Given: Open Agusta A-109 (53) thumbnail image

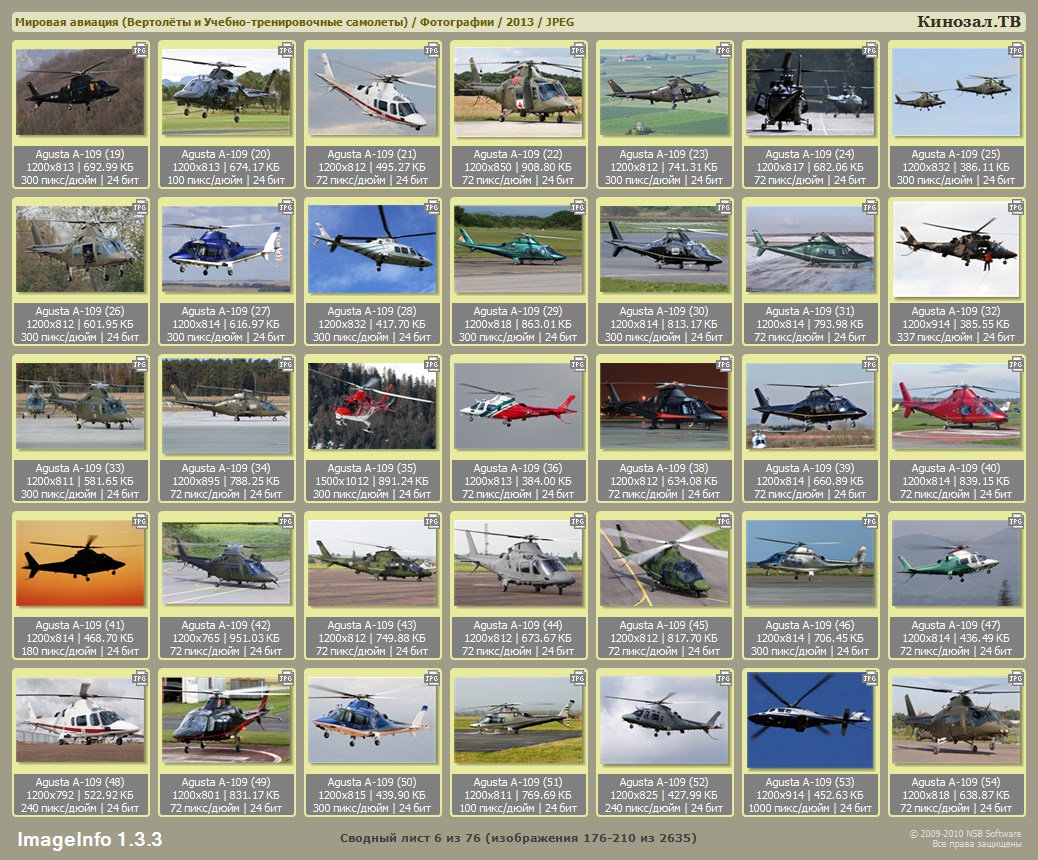Looking at the screenshot, I should click(x=810, y=719).
